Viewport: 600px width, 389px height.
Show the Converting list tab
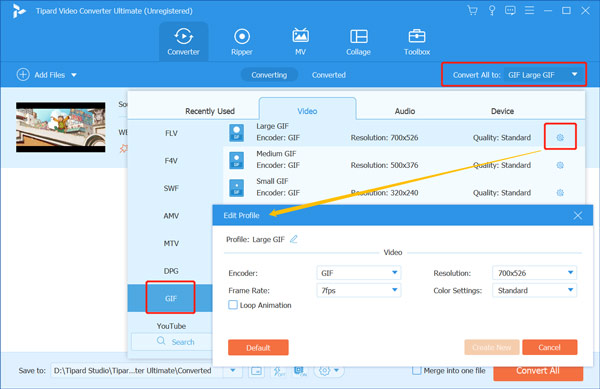click(x=269, y=75)
